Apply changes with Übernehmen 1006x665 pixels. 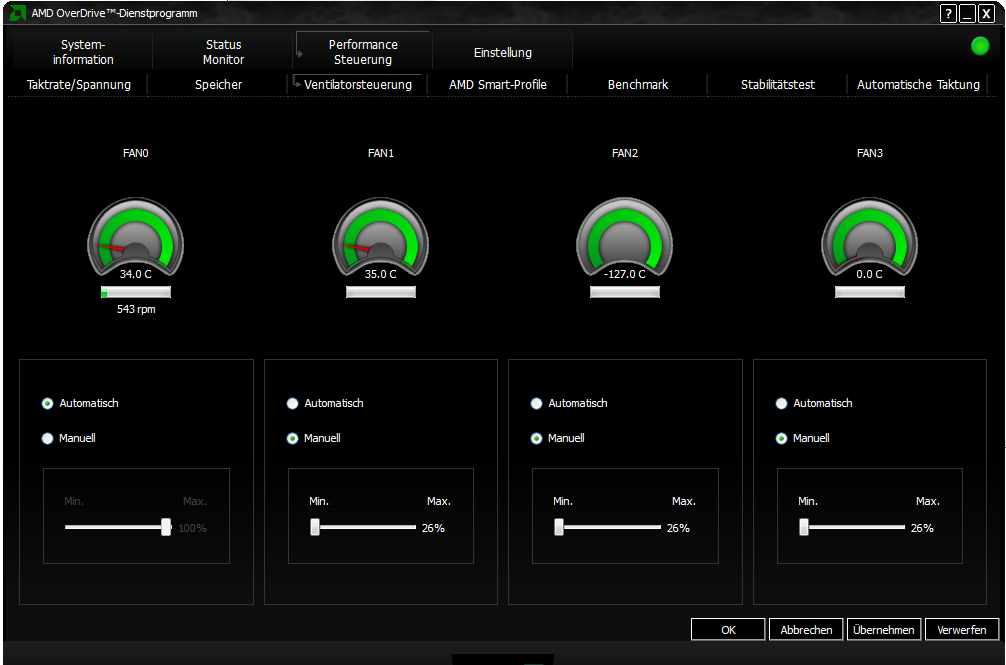click(x=884, y=630)
